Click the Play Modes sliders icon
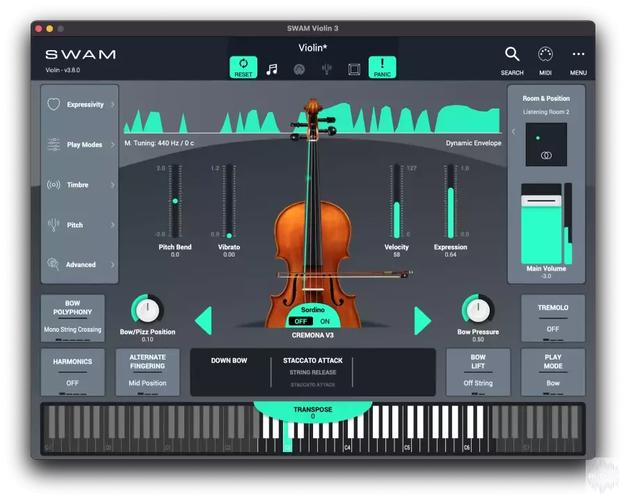The height and width of the screenshot is (500, 626). pyautogui.click(x=53, y=144)
